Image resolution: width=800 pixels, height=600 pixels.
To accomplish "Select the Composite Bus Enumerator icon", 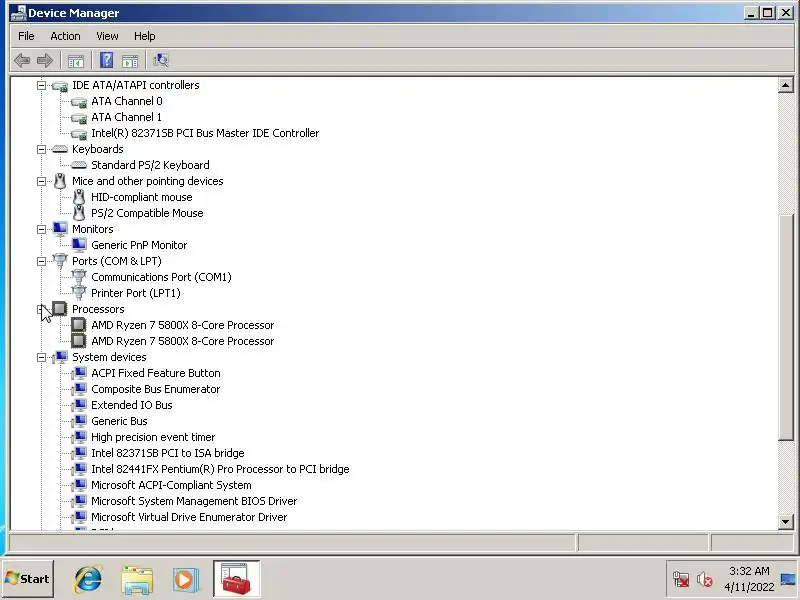I will pyautogui.click(x=79, y=389).
